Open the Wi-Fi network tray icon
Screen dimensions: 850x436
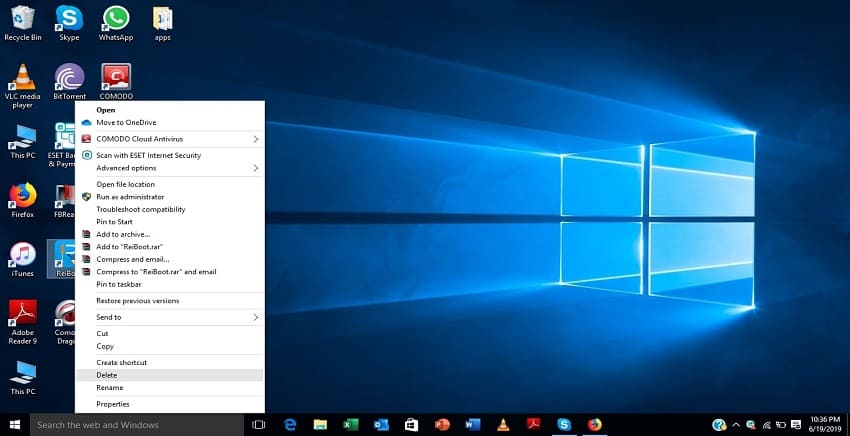point(767,425)
